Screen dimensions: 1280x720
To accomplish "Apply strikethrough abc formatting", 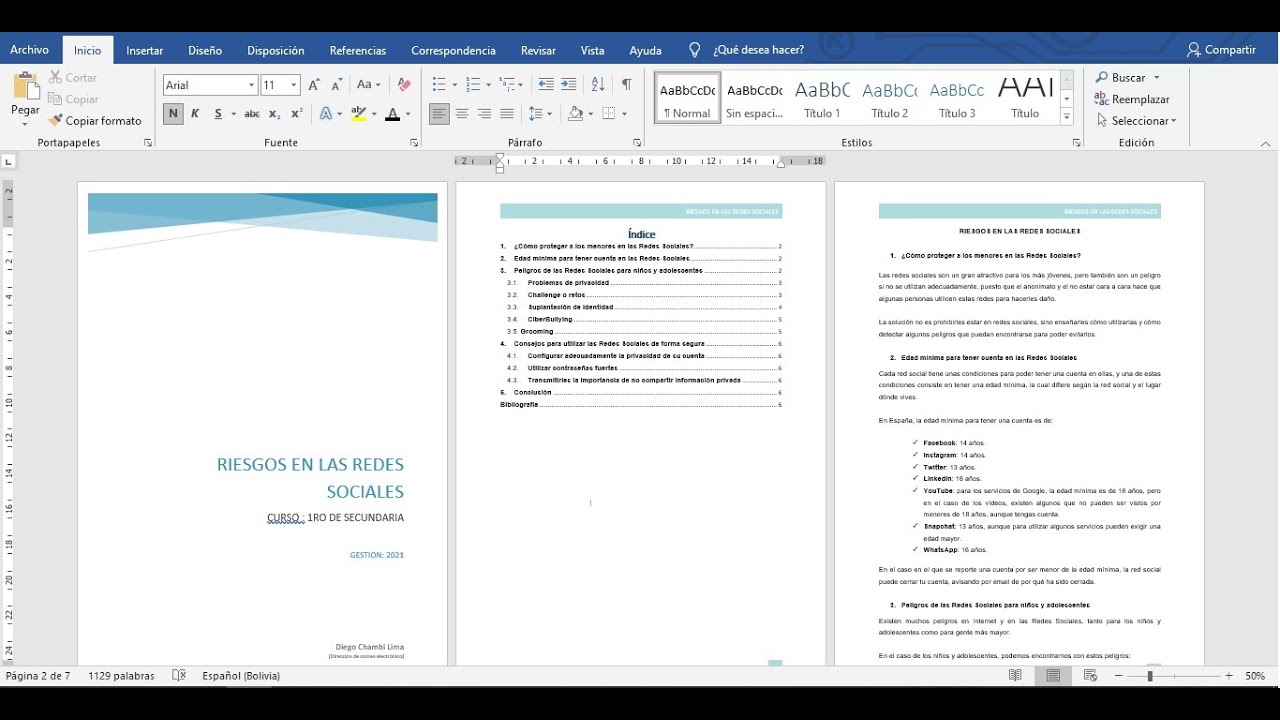I will tap(252, 114).
